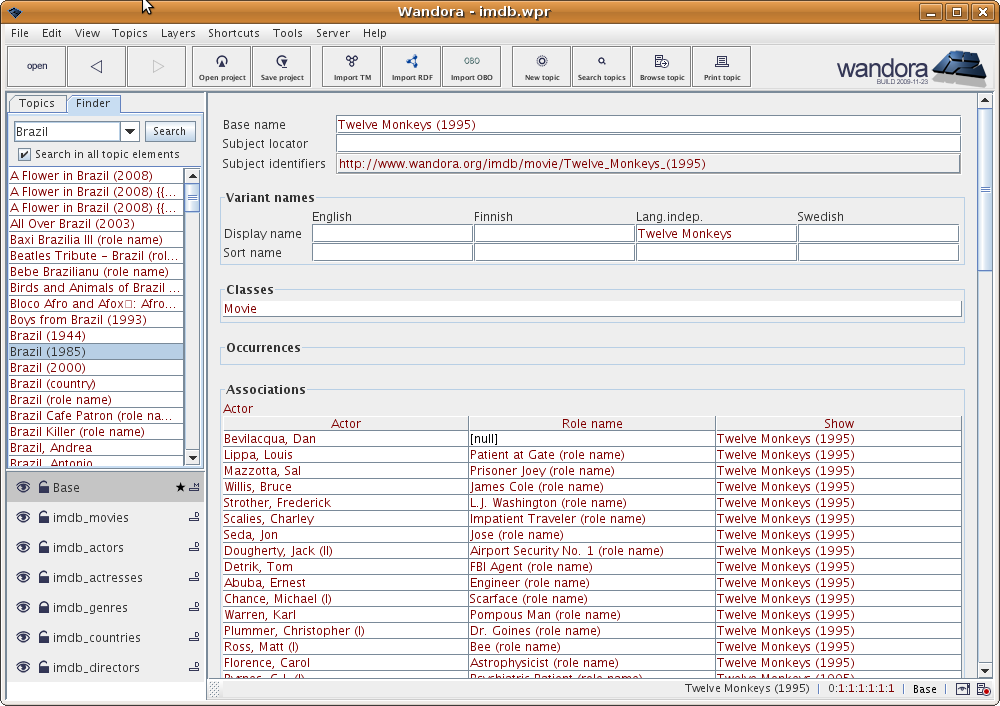Image resolution: width=1000 pixels, height=706 pixels.
Task: Click the Subject locator input field
Action: pos(647,144)
